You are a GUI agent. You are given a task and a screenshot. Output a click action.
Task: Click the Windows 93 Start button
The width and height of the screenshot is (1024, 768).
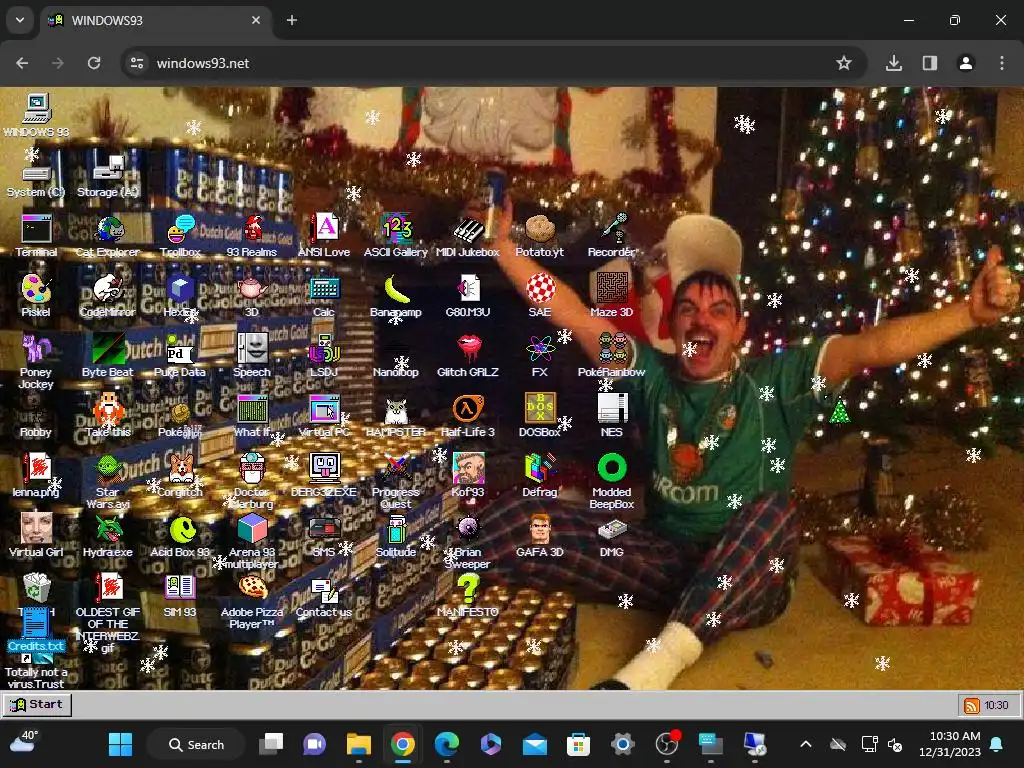[37, 705]
